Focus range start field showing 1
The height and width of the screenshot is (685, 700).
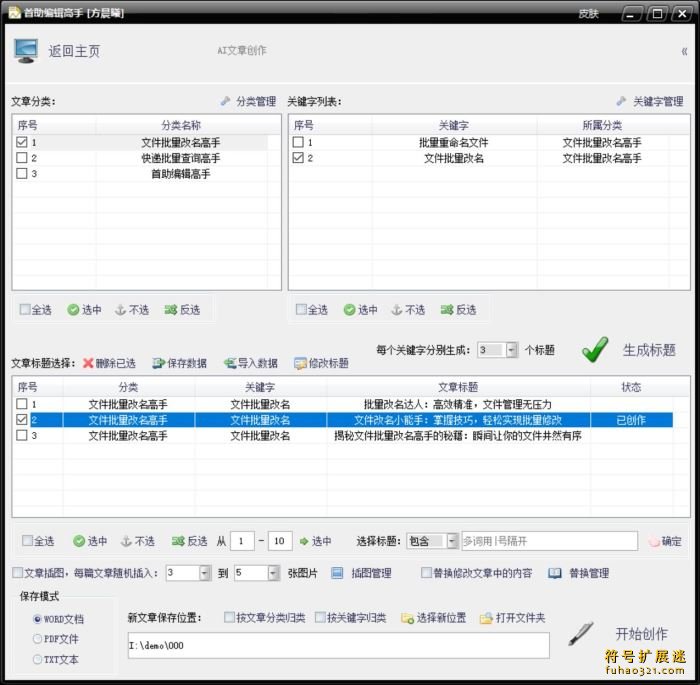(242, 541)
